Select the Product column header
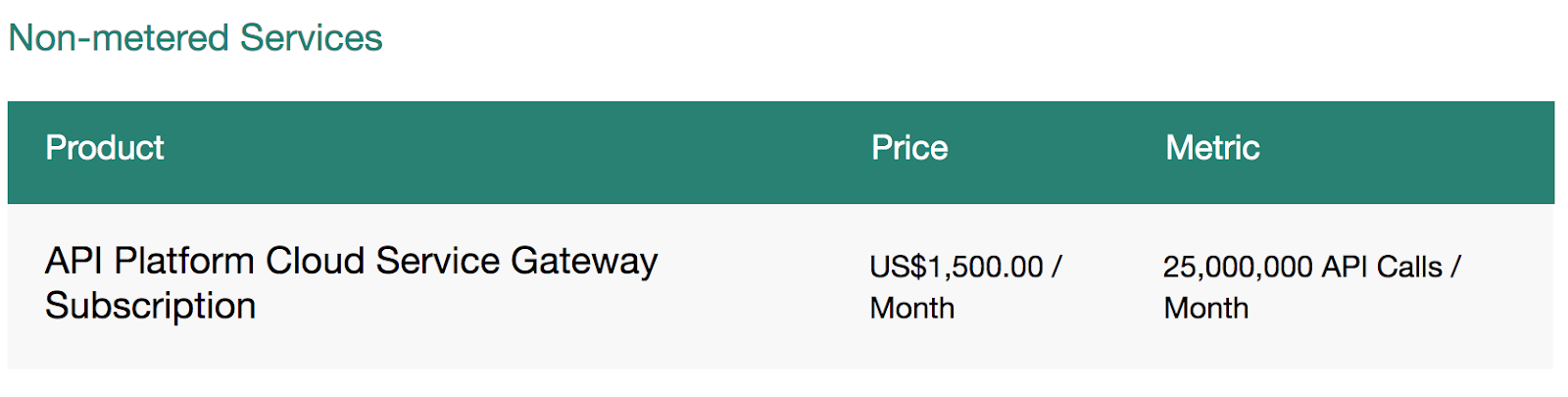 click(x=105, y=148)
